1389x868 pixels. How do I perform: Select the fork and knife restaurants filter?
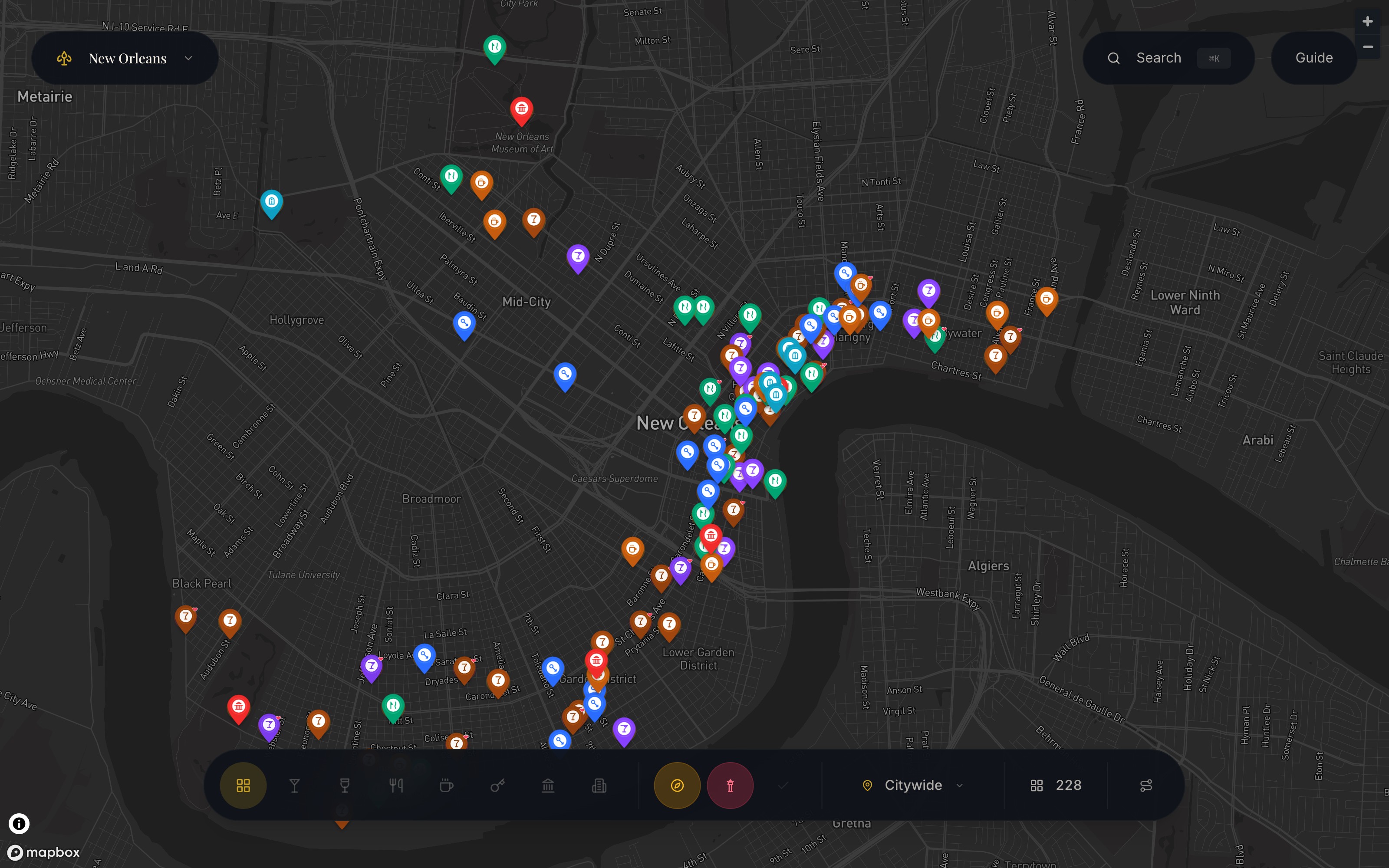pyautogui.click(x=396, y=786)
